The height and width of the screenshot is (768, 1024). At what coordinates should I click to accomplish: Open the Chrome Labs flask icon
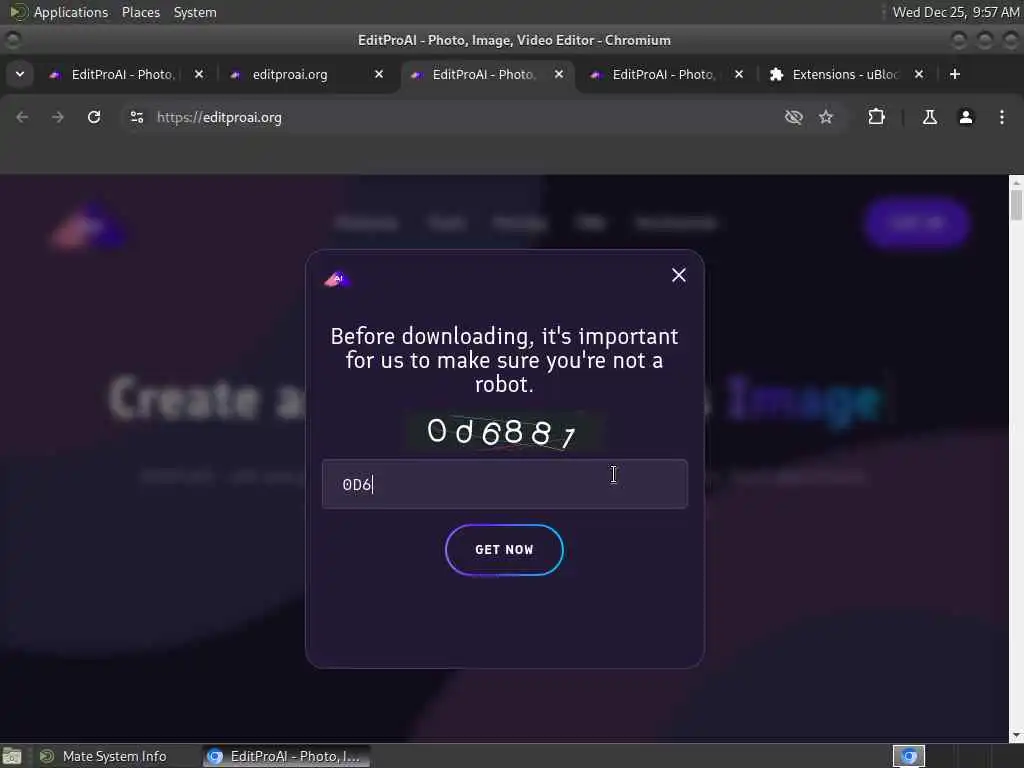point(929,117)
